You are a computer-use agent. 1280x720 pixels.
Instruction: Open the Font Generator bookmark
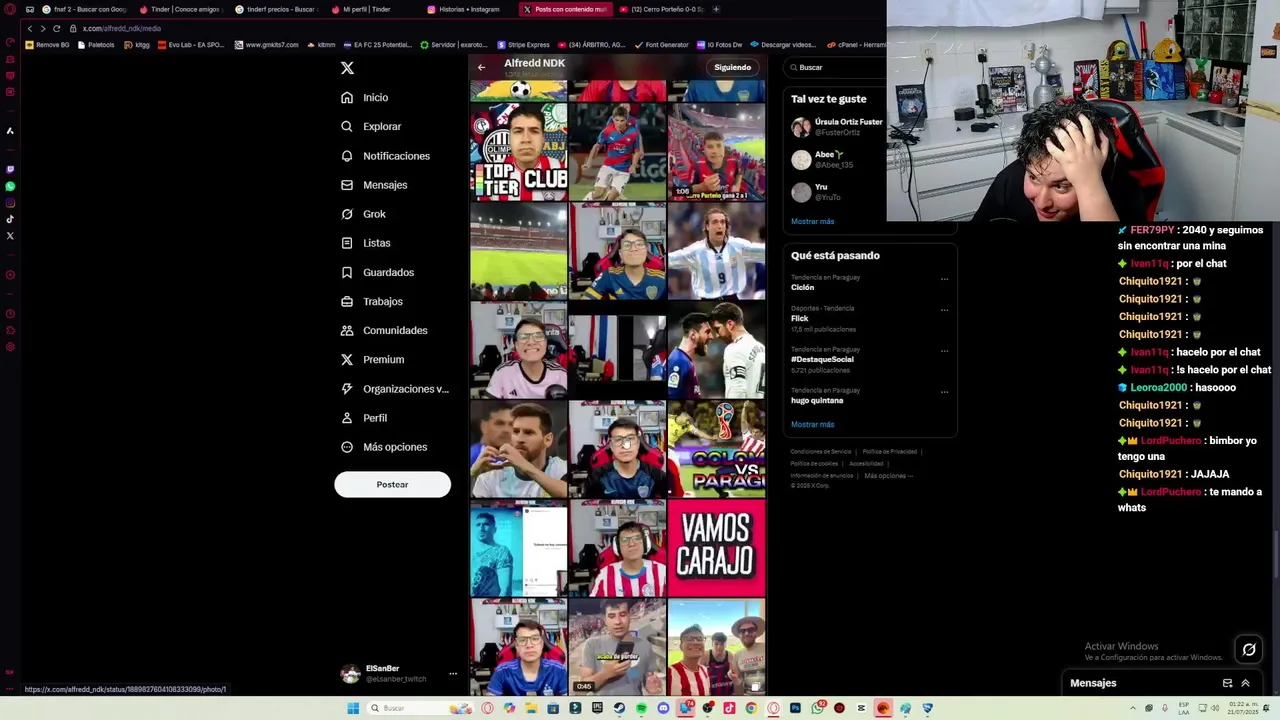[x=662, y=44]
